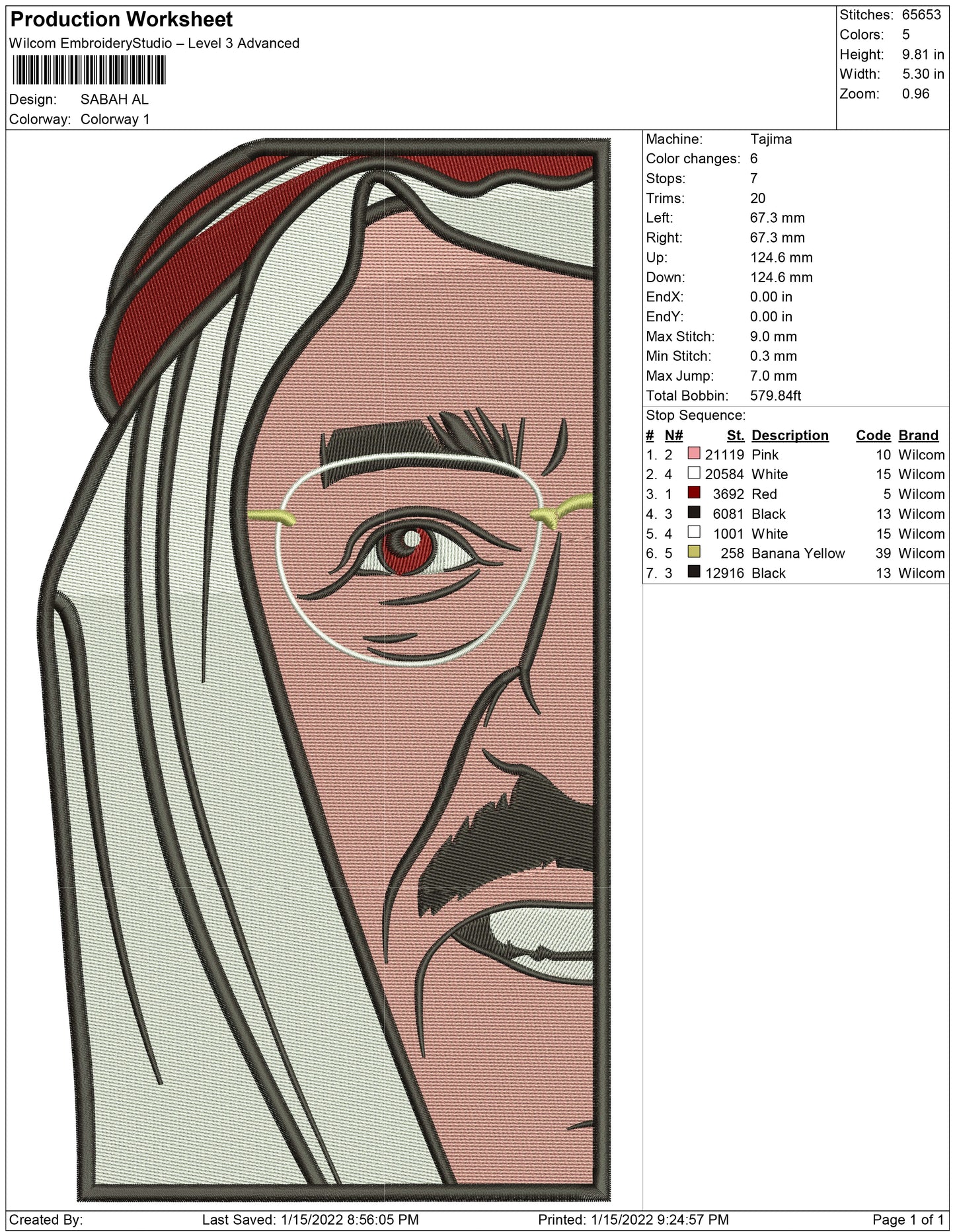Screen dimensions: 955x1232
Task: Click the 'Stop Sequence:' heading
Action: [695, 416]
